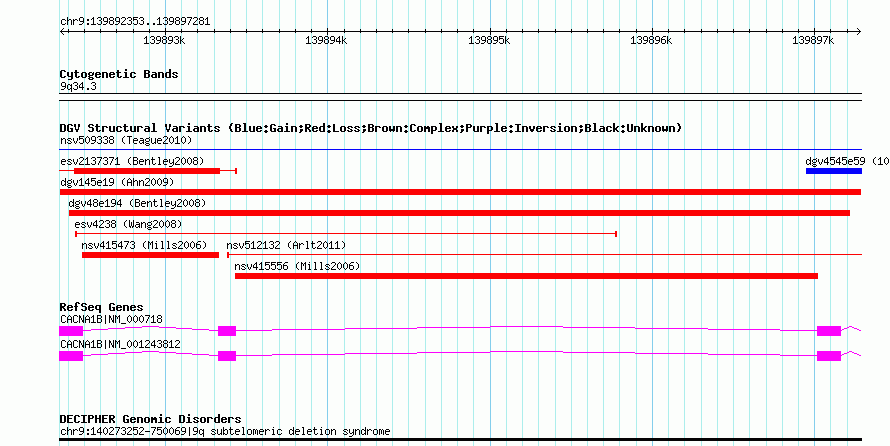Click the red esv2137371 loss bar

(147, 171)
